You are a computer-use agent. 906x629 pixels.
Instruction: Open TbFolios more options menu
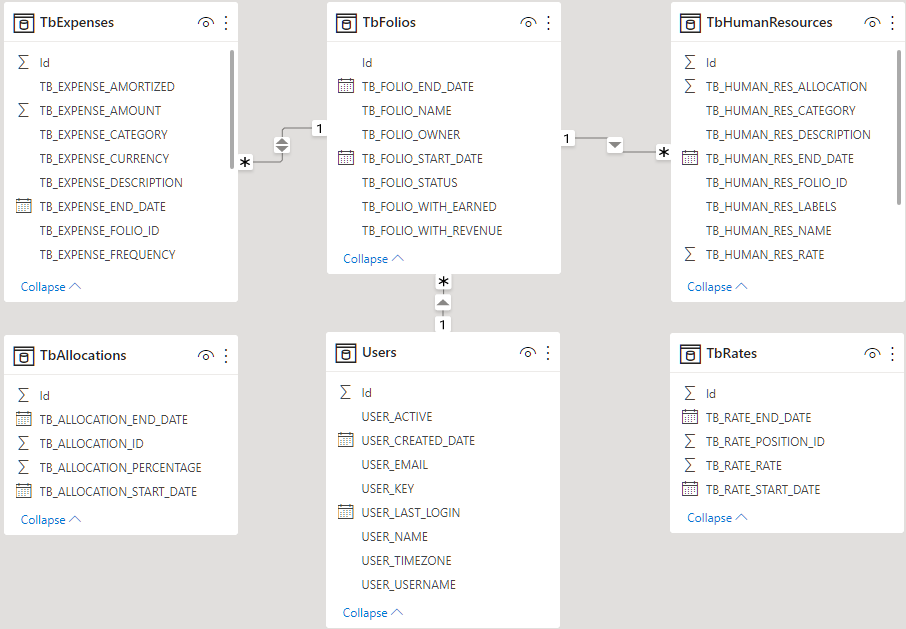pyautogui.click(x=548, y=22)
